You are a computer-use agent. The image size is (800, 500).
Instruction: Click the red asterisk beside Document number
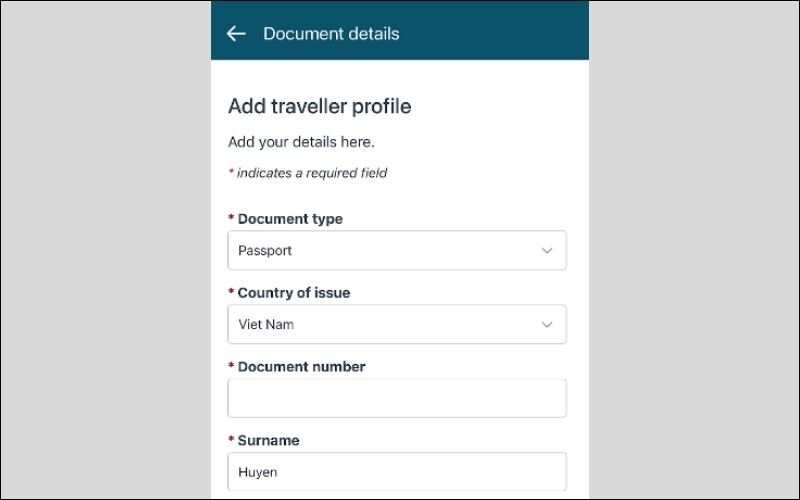[231, 367]
